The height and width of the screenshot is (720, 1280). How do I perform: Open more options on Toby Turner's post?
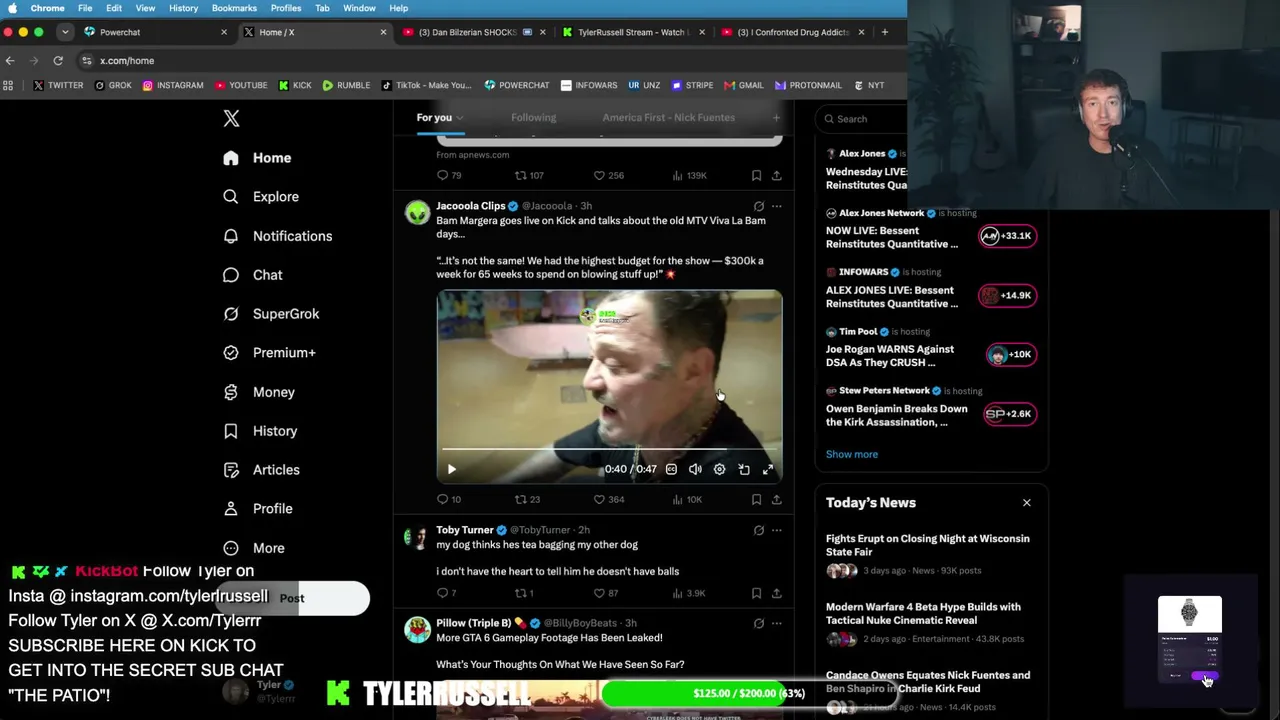tap(776, 530)
